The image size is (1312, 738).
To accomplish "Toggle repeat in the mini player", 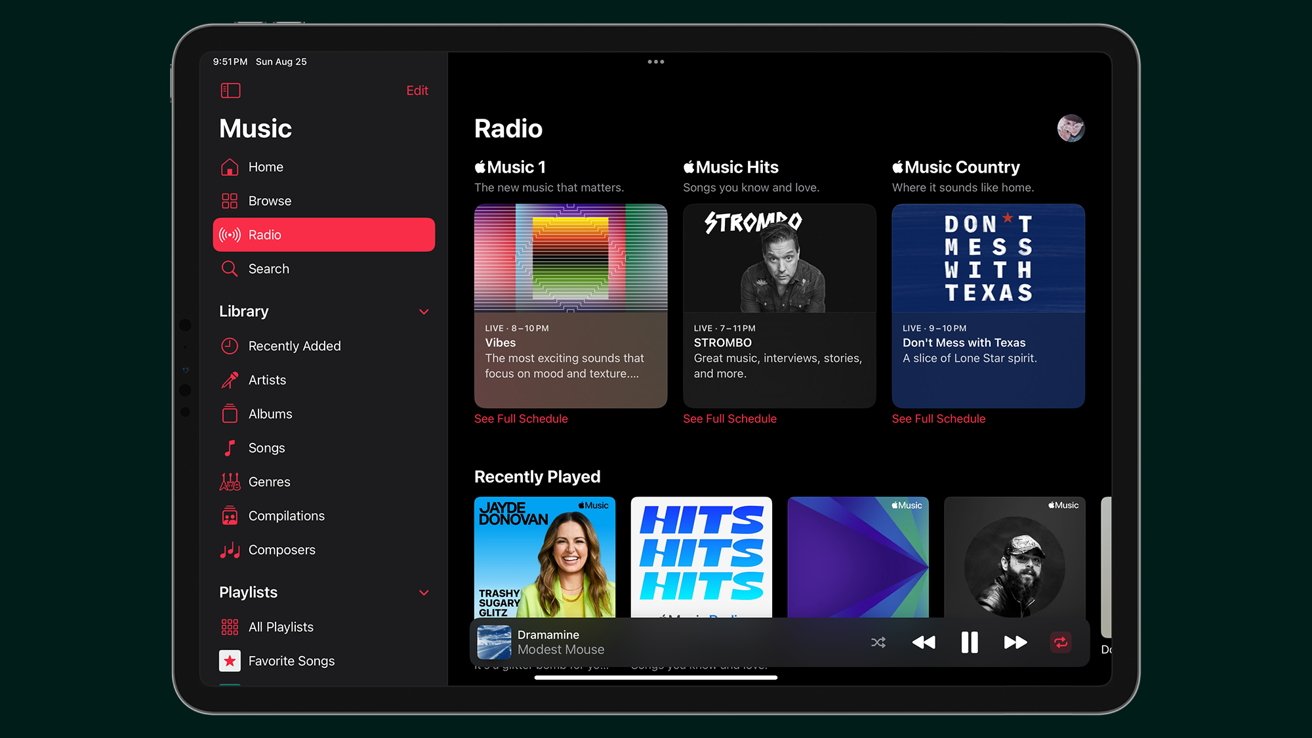I will tap(1061, 643).
